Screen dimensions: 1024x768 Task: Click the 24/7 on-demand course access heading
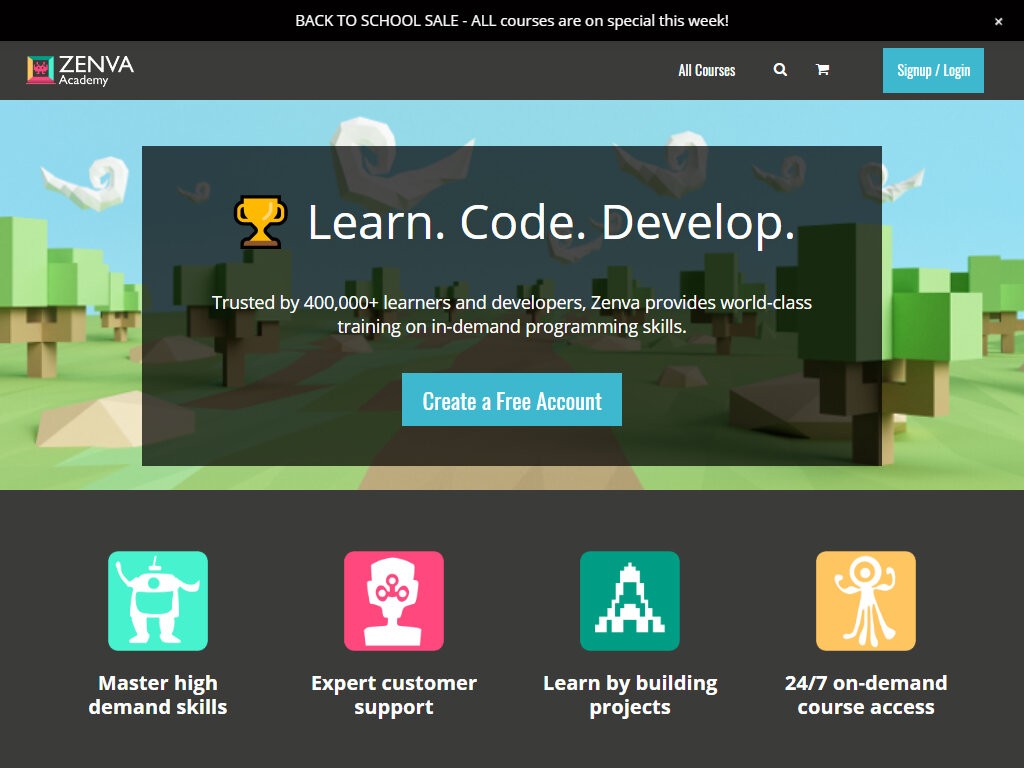click(x=866, y=695)
